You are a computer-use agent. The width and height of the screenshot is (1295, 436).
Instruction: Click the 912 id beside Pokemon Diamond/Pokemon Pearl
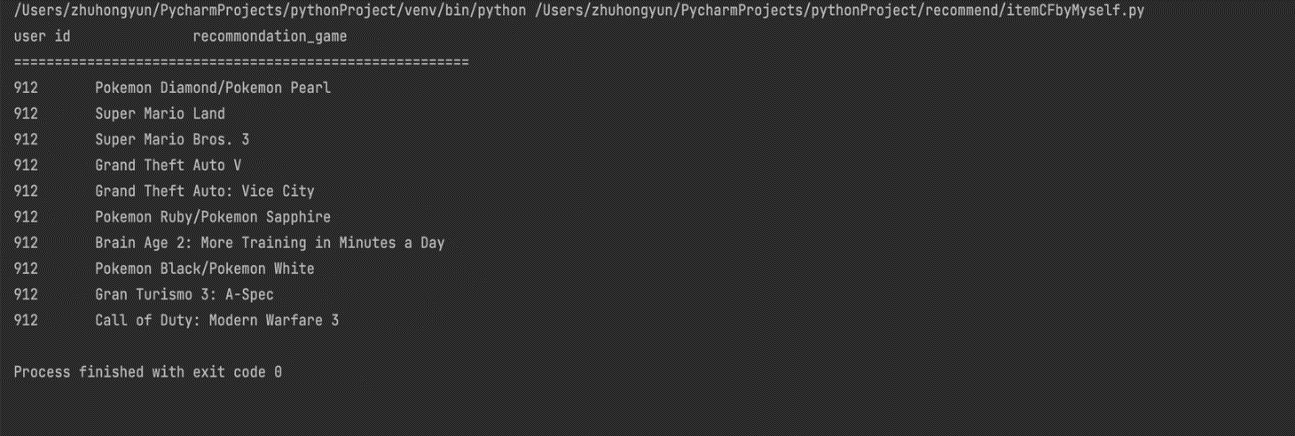pos(26,88)
